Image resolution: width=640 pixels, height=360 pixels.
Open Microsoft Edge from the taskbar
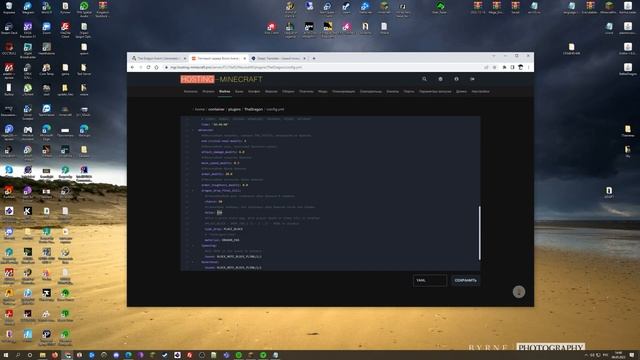pyautogui.click(x=128, y=355)
